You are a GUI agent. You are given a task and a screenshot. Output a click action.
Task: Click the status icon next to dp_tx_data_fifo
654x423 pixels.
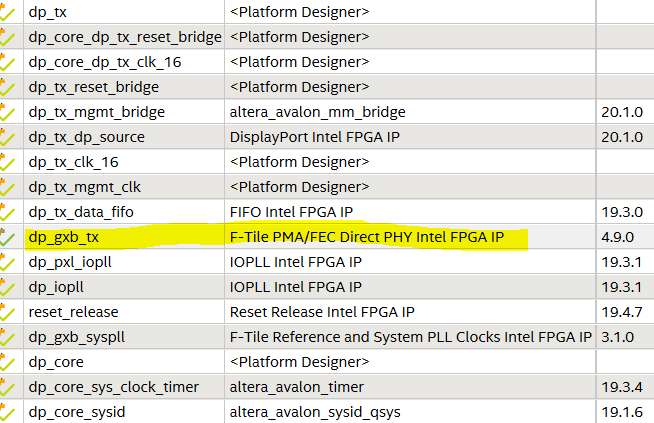coord(8,212)
